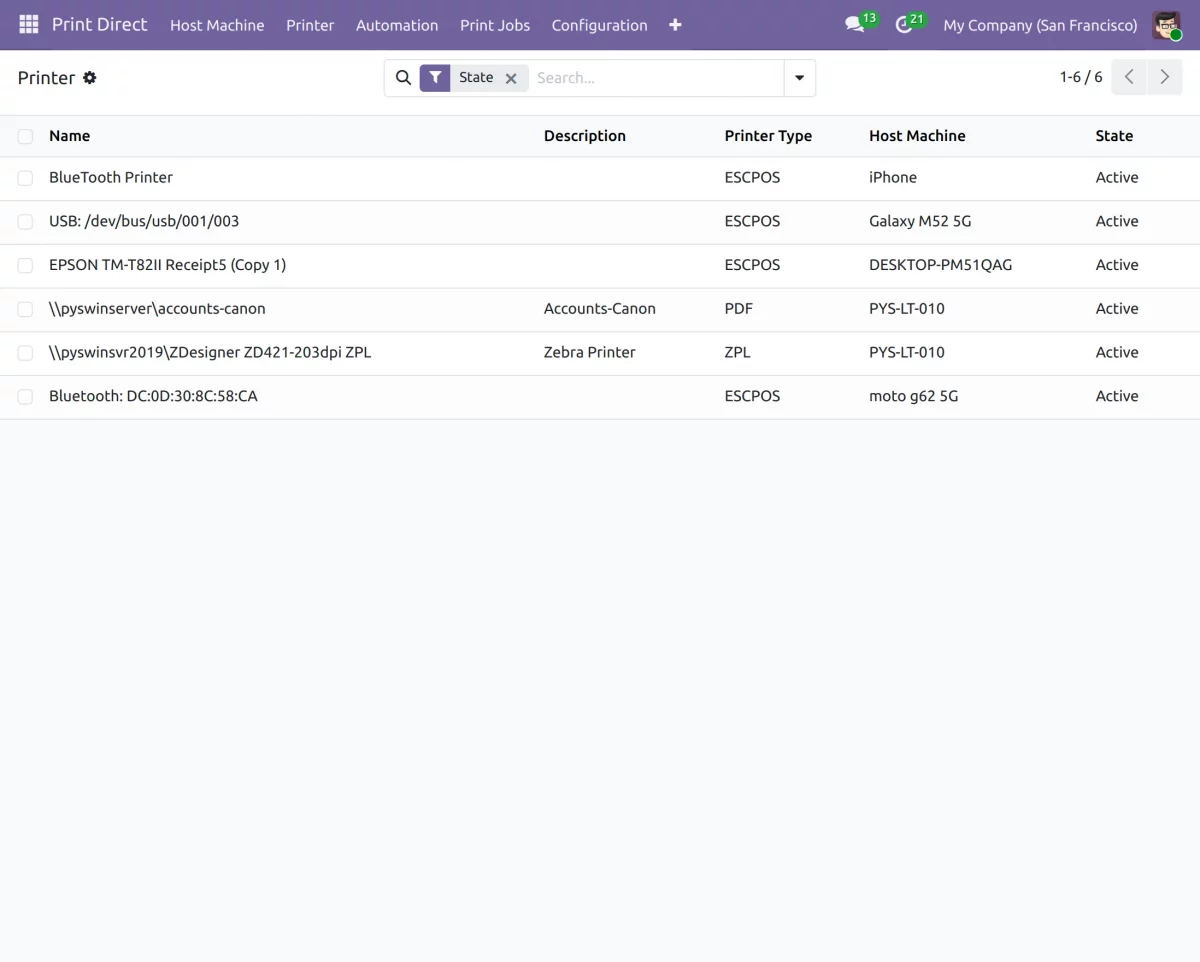
Task: Open the activities clock icon
Action: [904, 25]
